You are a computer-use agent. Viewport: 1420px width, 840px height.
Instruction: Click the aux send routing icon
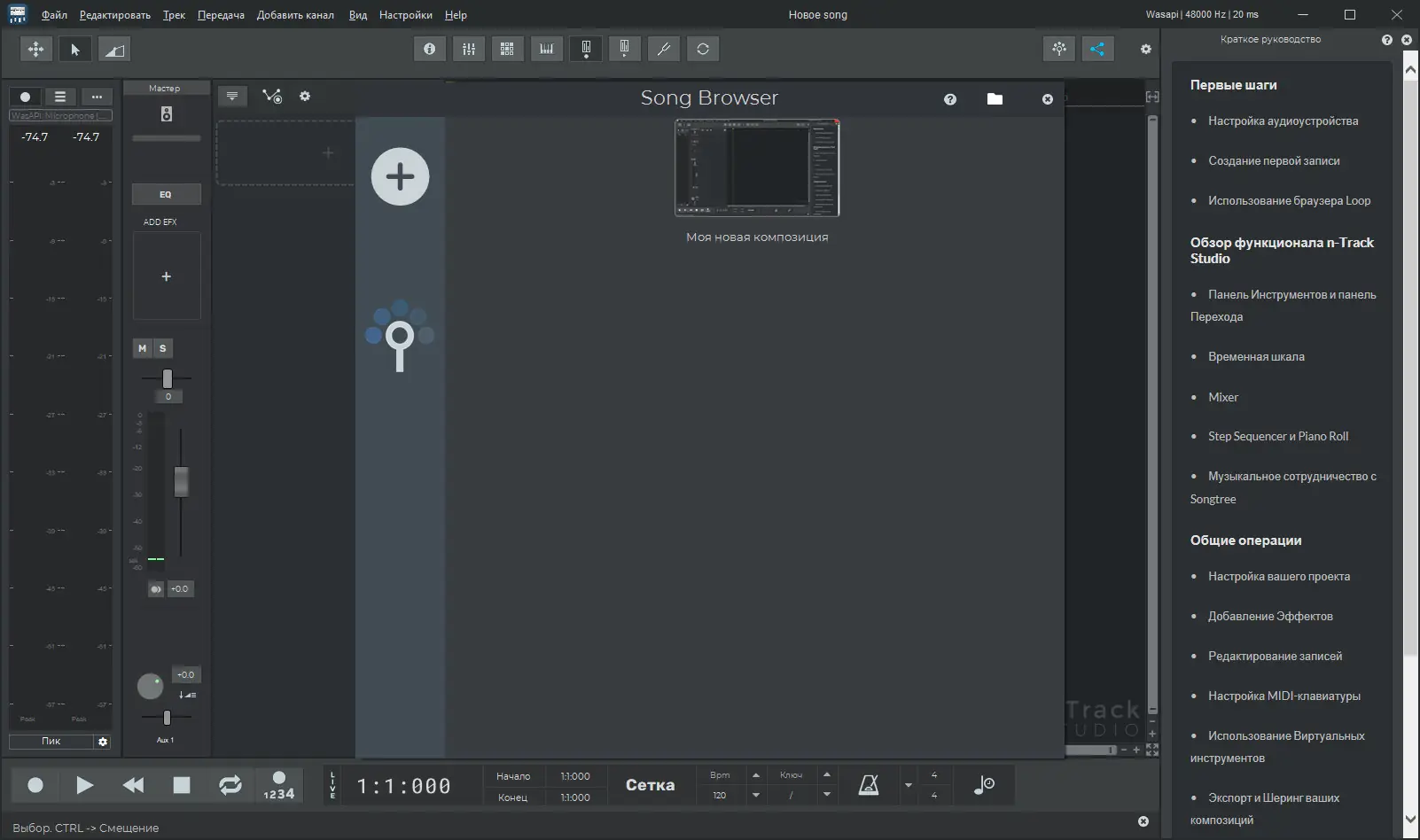click(x=187, y=695)
